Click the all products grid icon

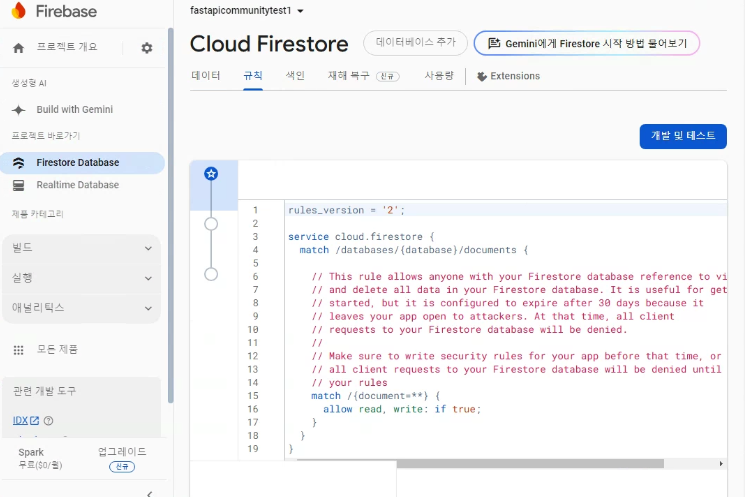[x=19, y=350]
